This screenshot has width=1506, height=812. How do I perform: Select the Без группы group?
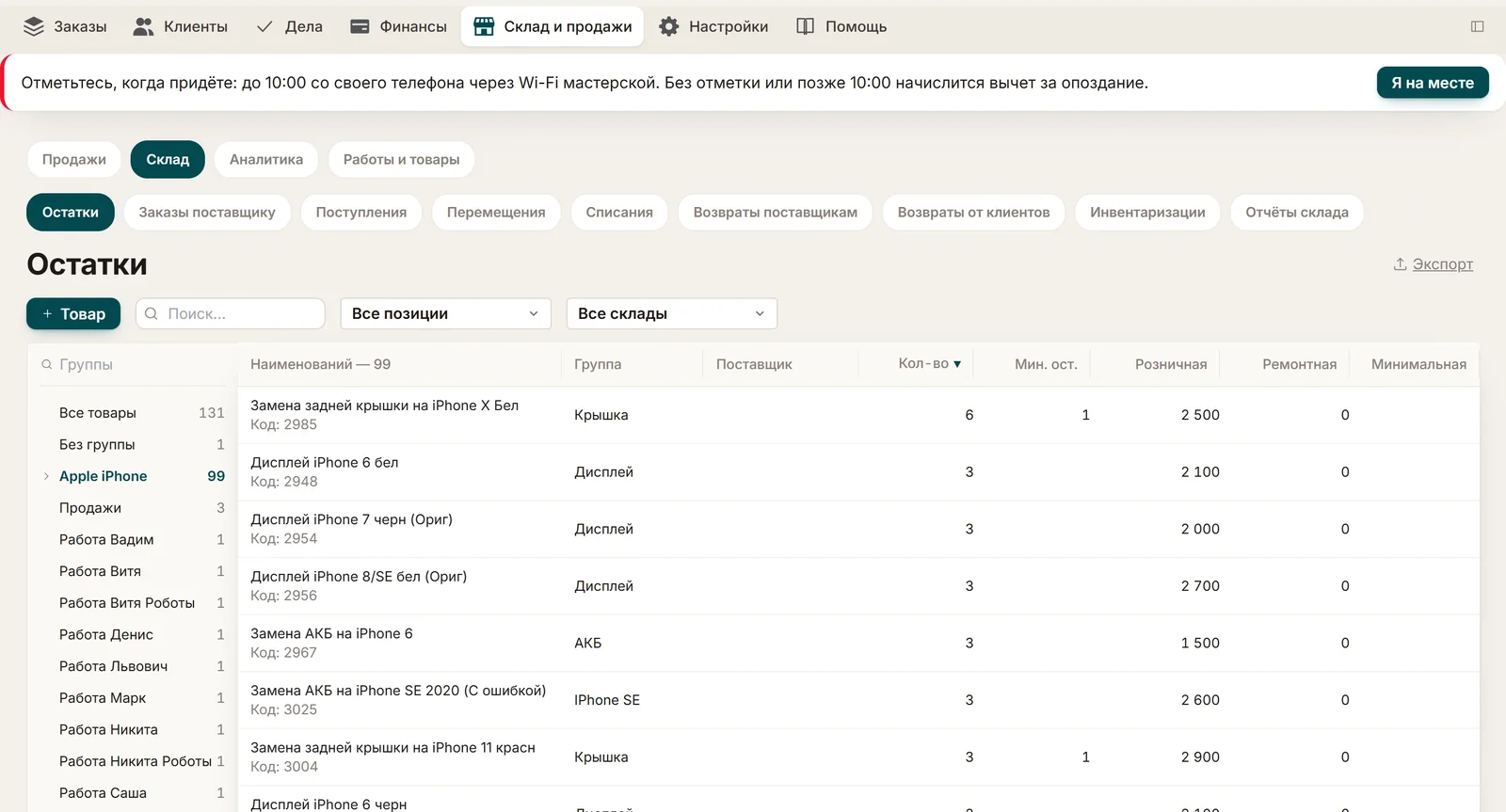[x=132, y=444]
